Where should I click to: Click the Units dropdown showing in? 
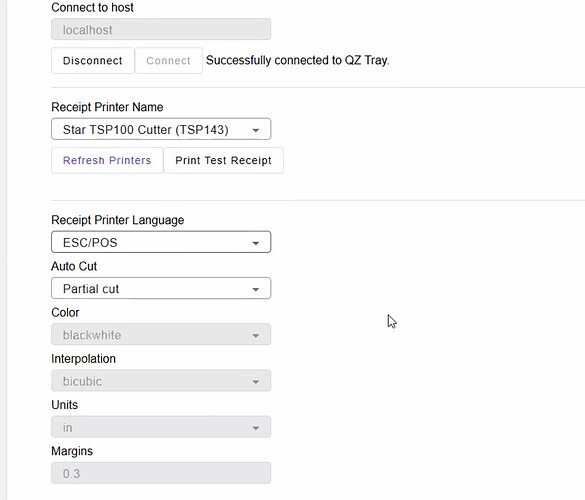(161, 427)
